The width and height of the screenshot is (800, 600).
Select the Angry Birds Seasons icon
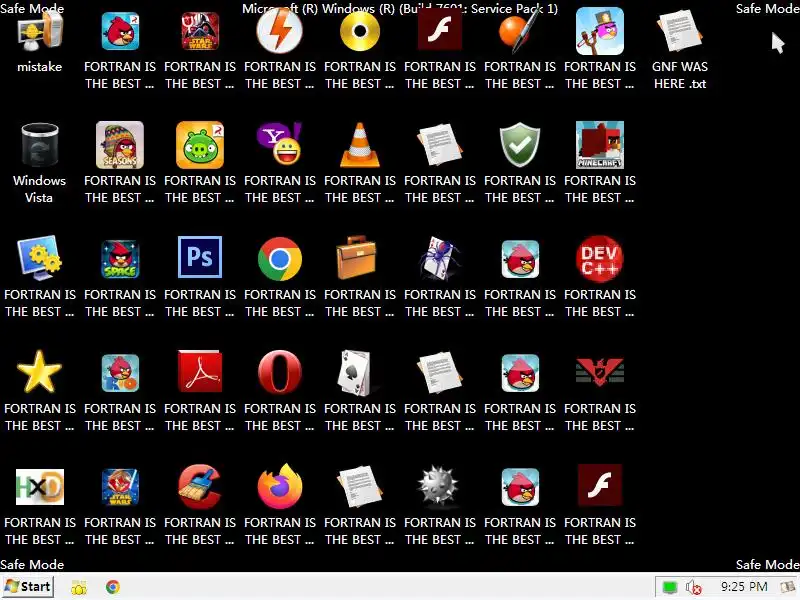[120, 145]
